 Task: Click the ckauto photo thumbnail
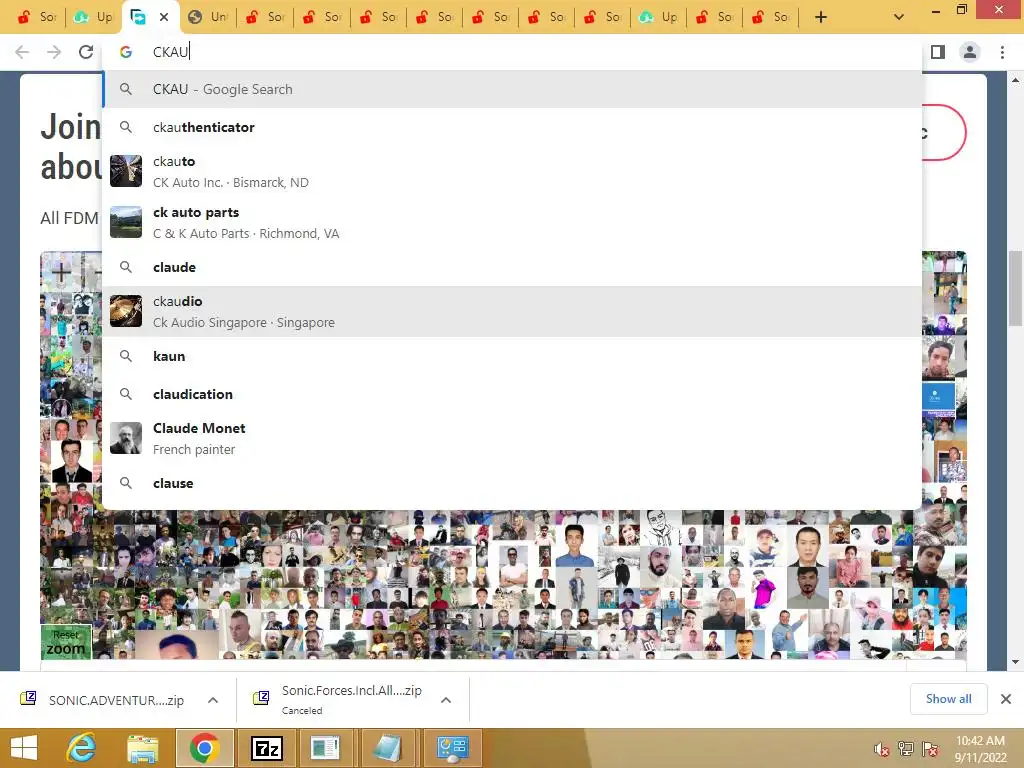126,171
